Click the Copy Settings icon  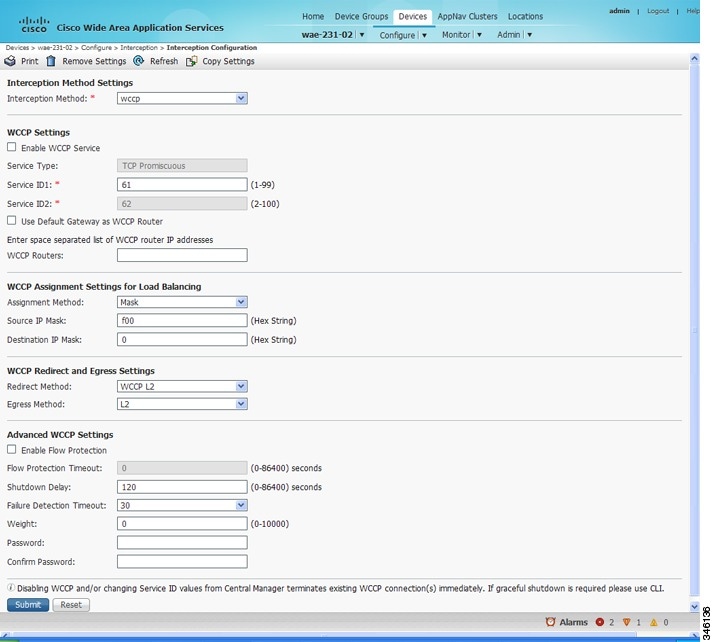191,61
